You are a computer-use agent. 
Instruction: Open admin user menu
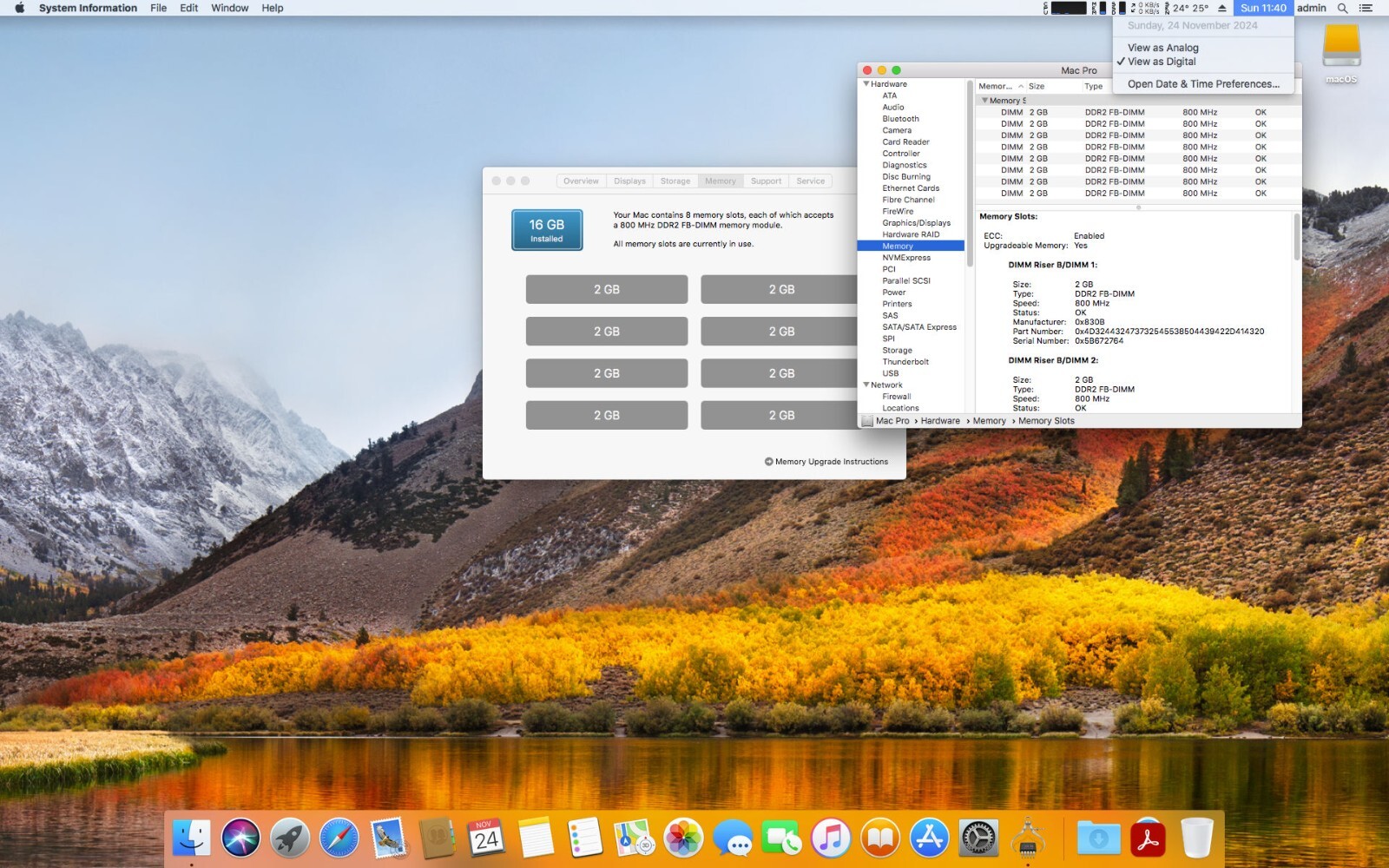1311,8
